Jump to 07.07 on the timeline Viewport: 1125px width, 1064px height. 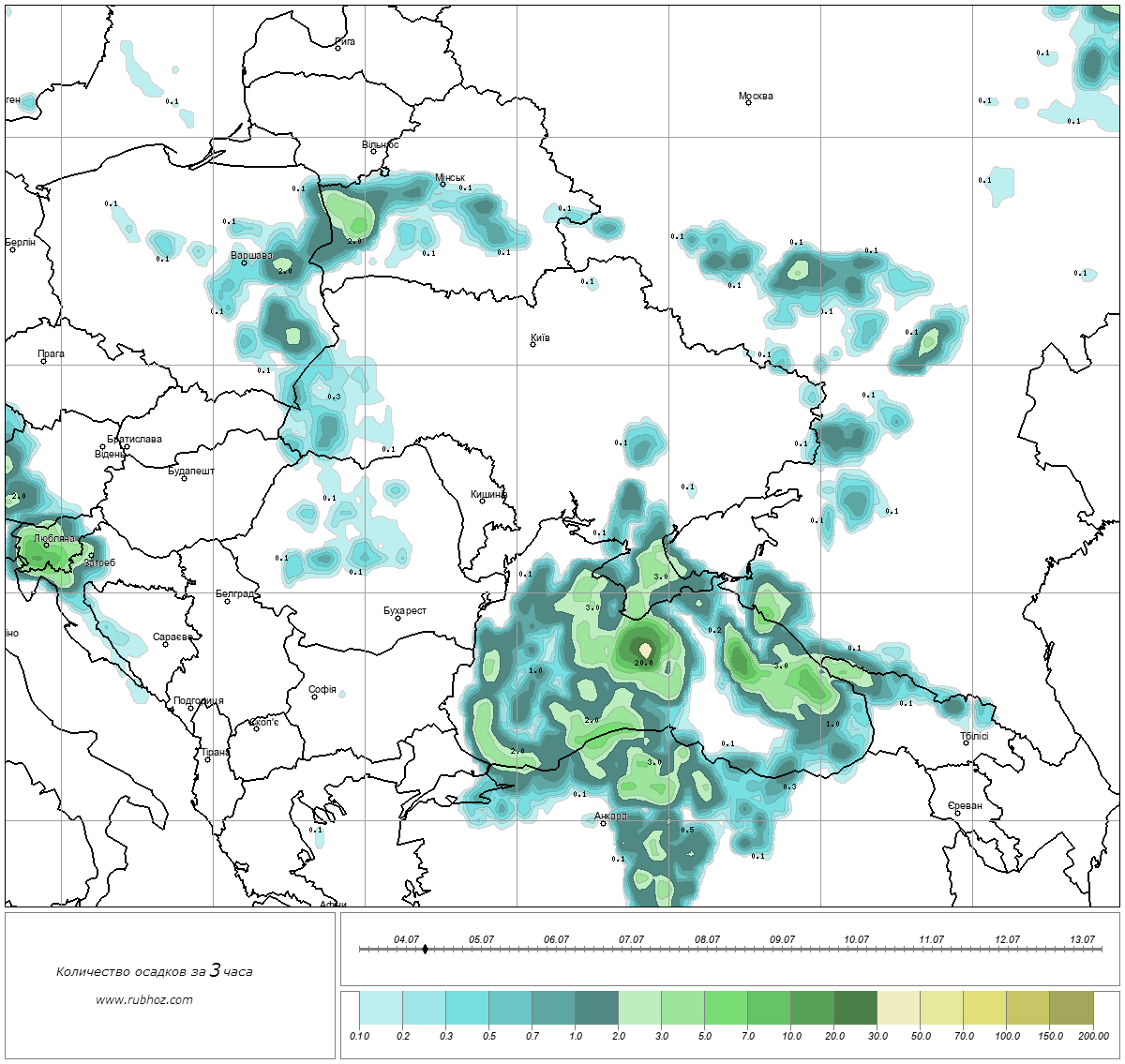tap(631, 939)
